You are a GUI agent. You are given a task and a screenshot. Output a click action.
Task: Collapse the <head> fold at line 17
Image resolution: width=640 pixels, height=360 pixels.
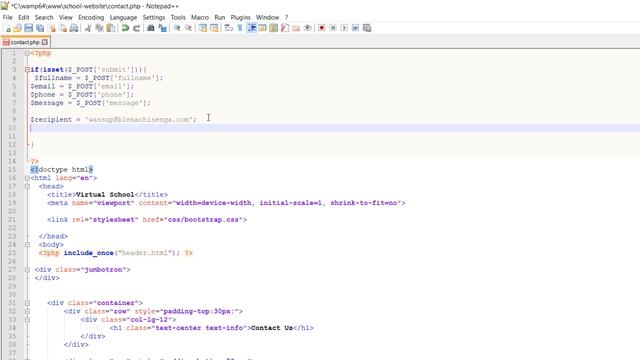tap(27, 187)
